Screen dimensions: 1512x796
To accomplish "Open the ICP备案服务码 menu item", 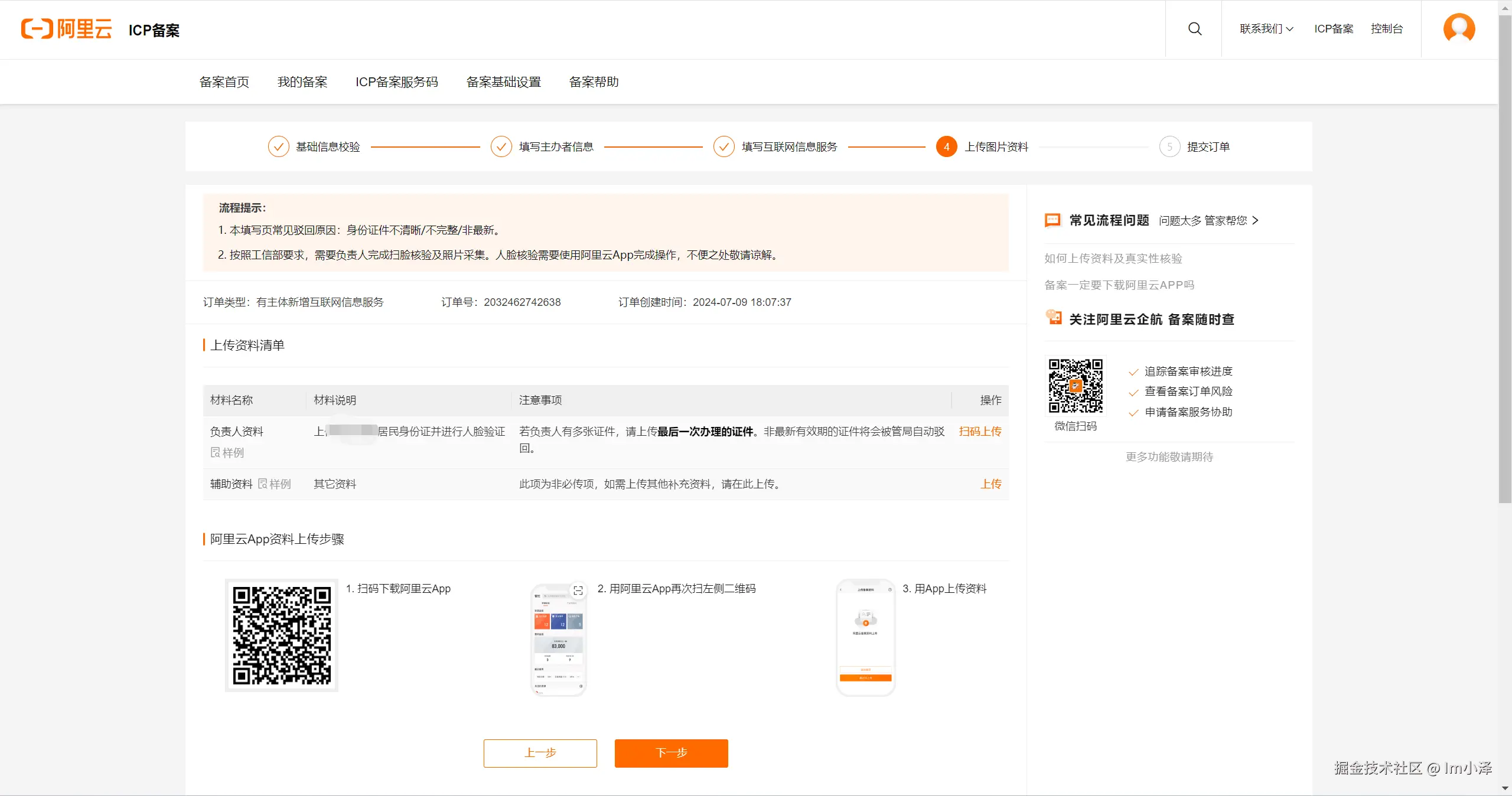I will point(396,82).
